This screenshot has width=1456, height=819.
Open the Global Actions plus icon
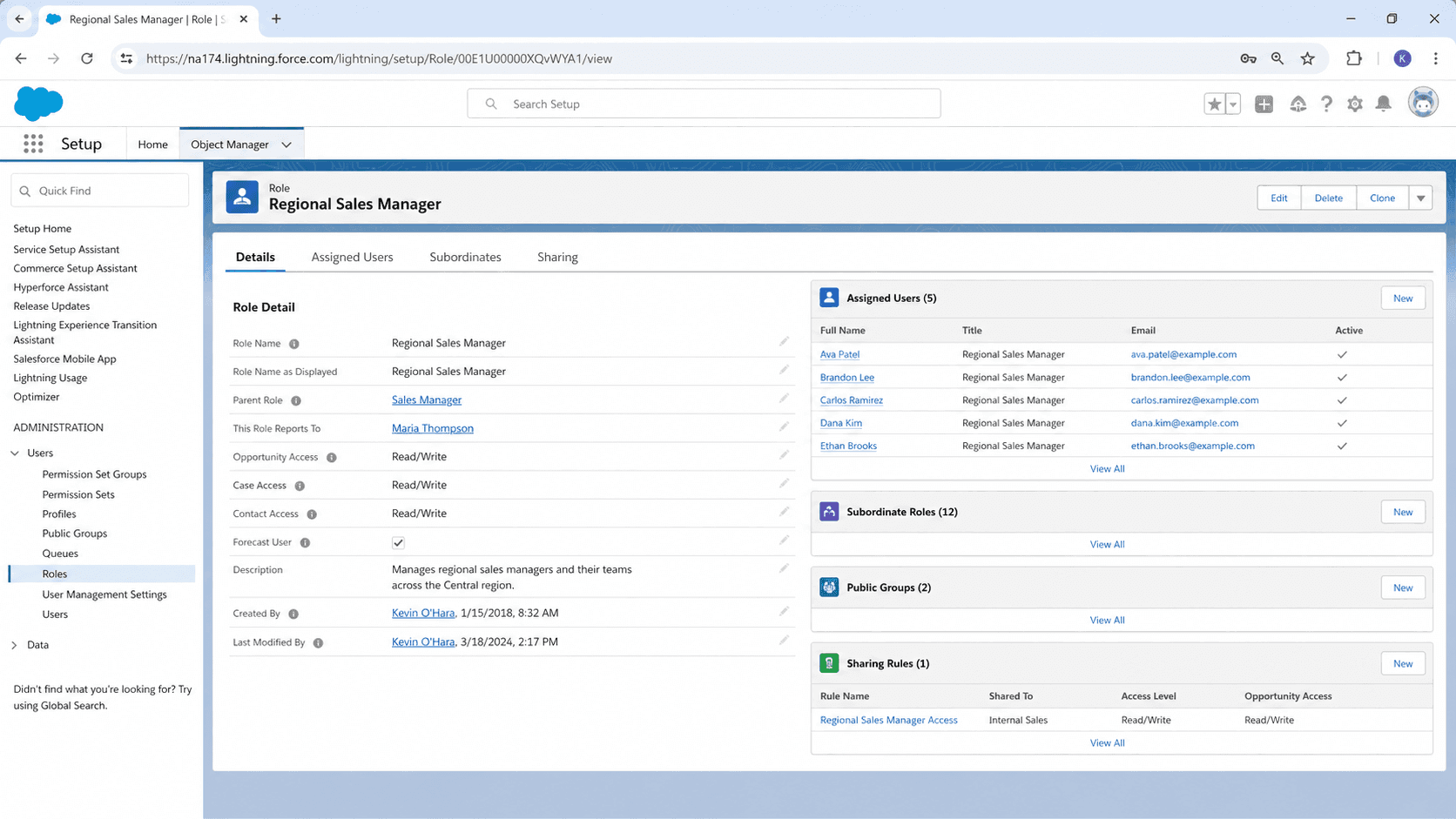tap(1264, 104)
